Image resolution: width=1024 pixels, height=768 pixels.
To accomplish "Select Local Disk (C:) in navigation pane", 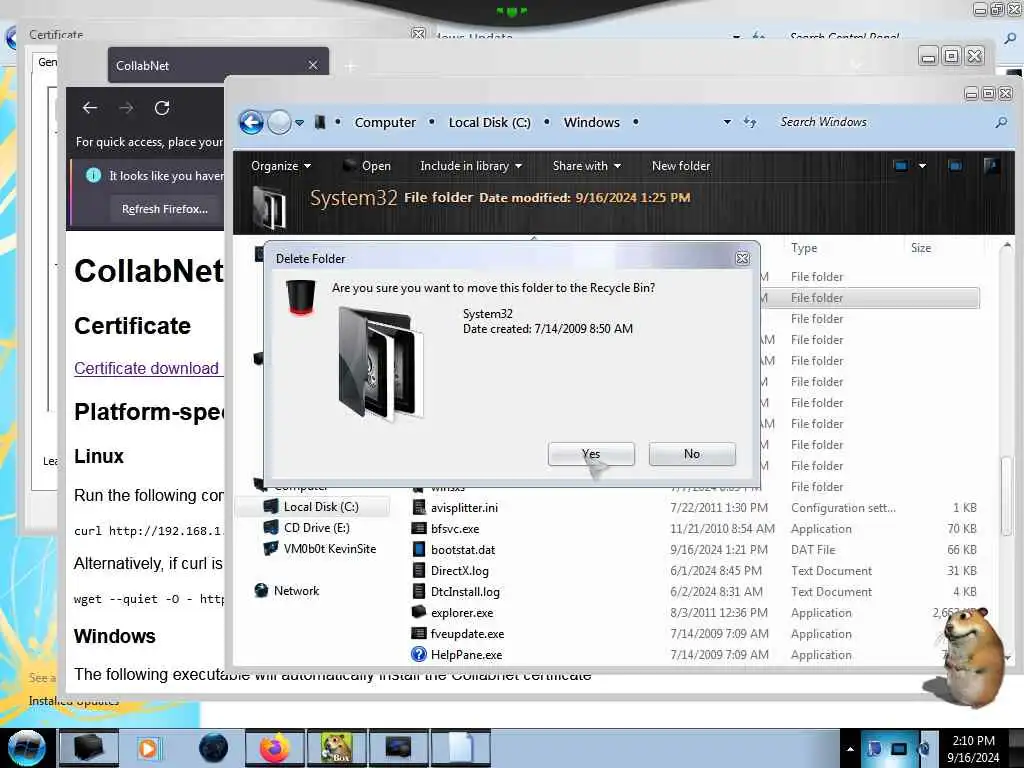I will [321, 507].
